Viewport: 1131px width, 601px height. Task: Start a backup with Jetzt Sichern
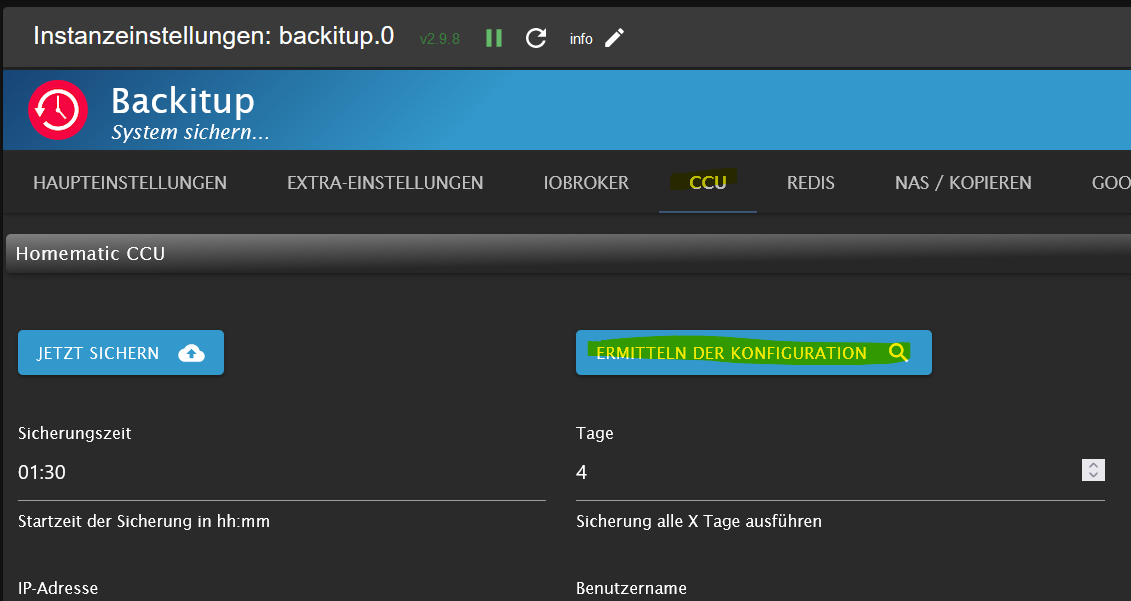[x=120, y=353]
